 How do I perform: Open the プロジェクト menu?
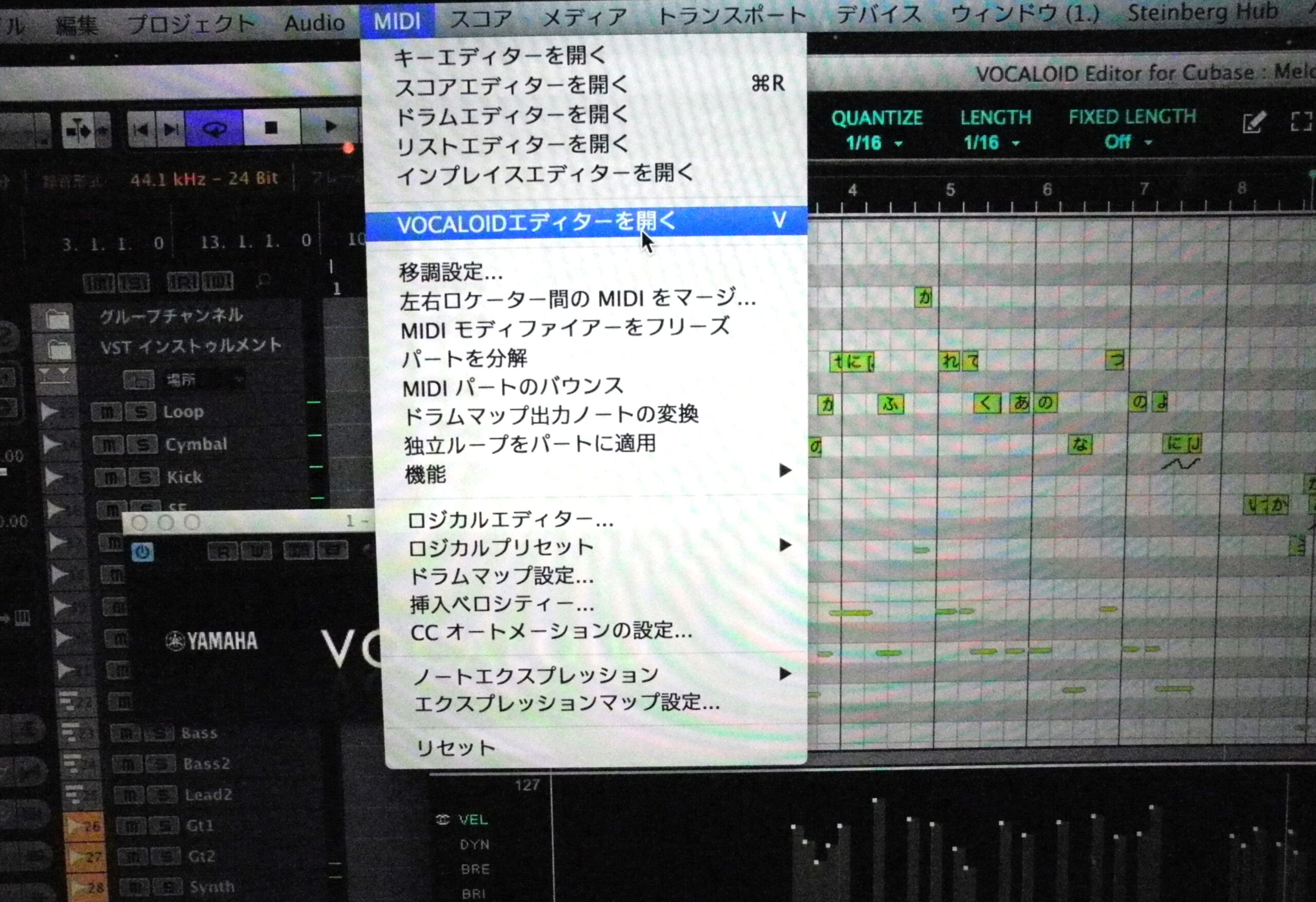pyautogui.click(x=191, y=24)
